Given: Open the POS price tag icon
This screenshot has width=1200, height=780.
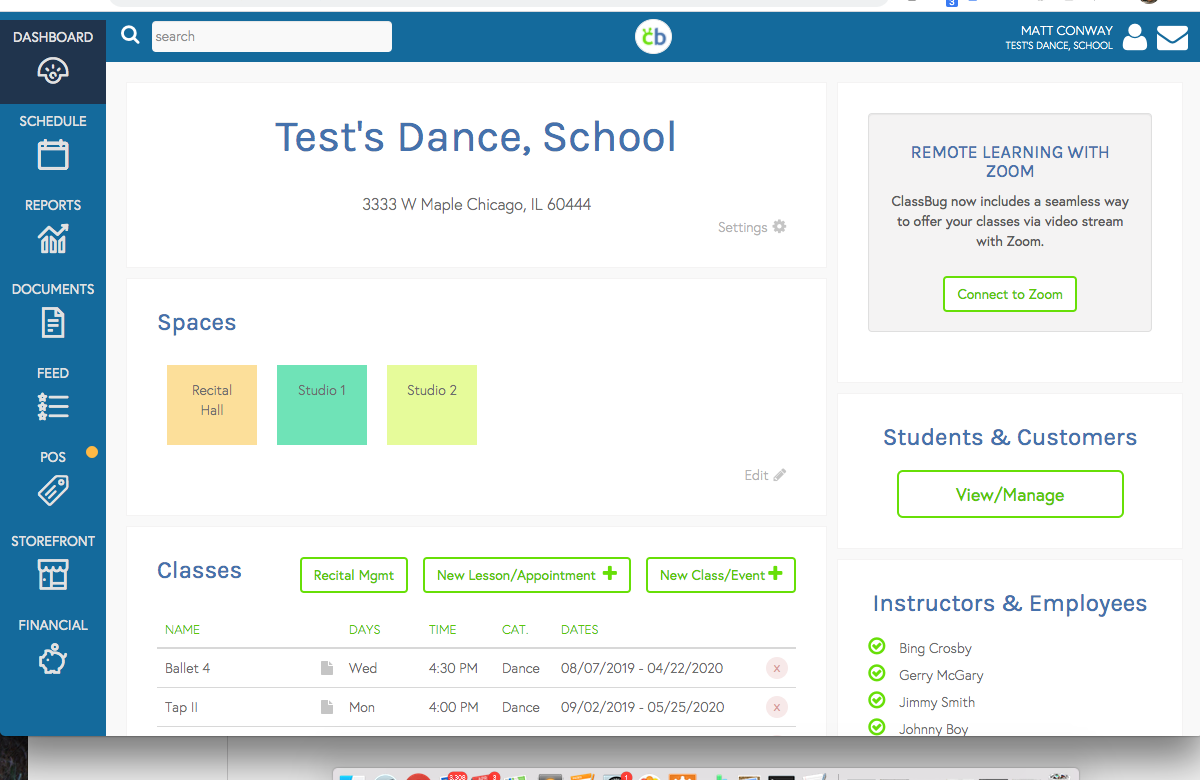Looking at the screenshot, I should click(53, 490).
